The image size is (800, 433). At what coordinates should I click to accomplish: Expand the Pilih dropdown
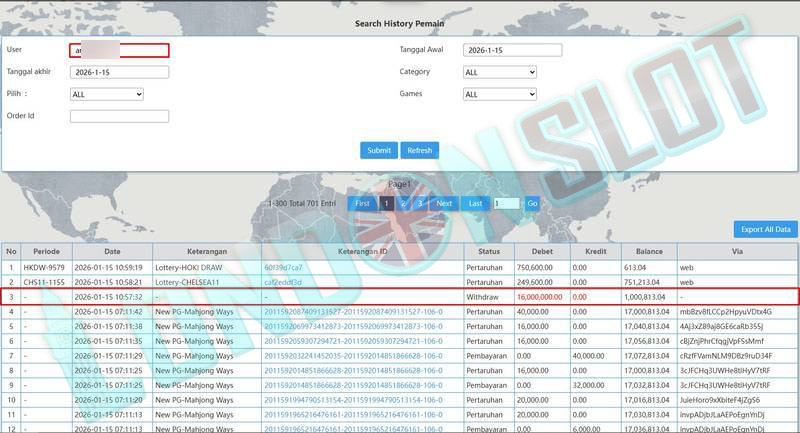click(107, 94)
